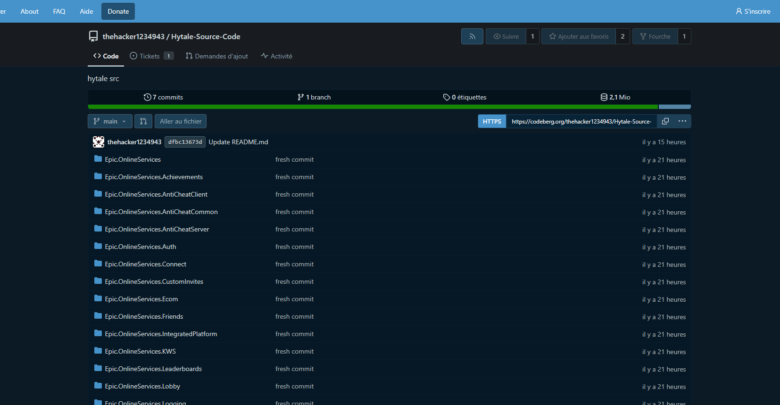Open Epic.OnlineServices.Ecom folder
This screenshot has height=405, width=780.
[141, 299]
